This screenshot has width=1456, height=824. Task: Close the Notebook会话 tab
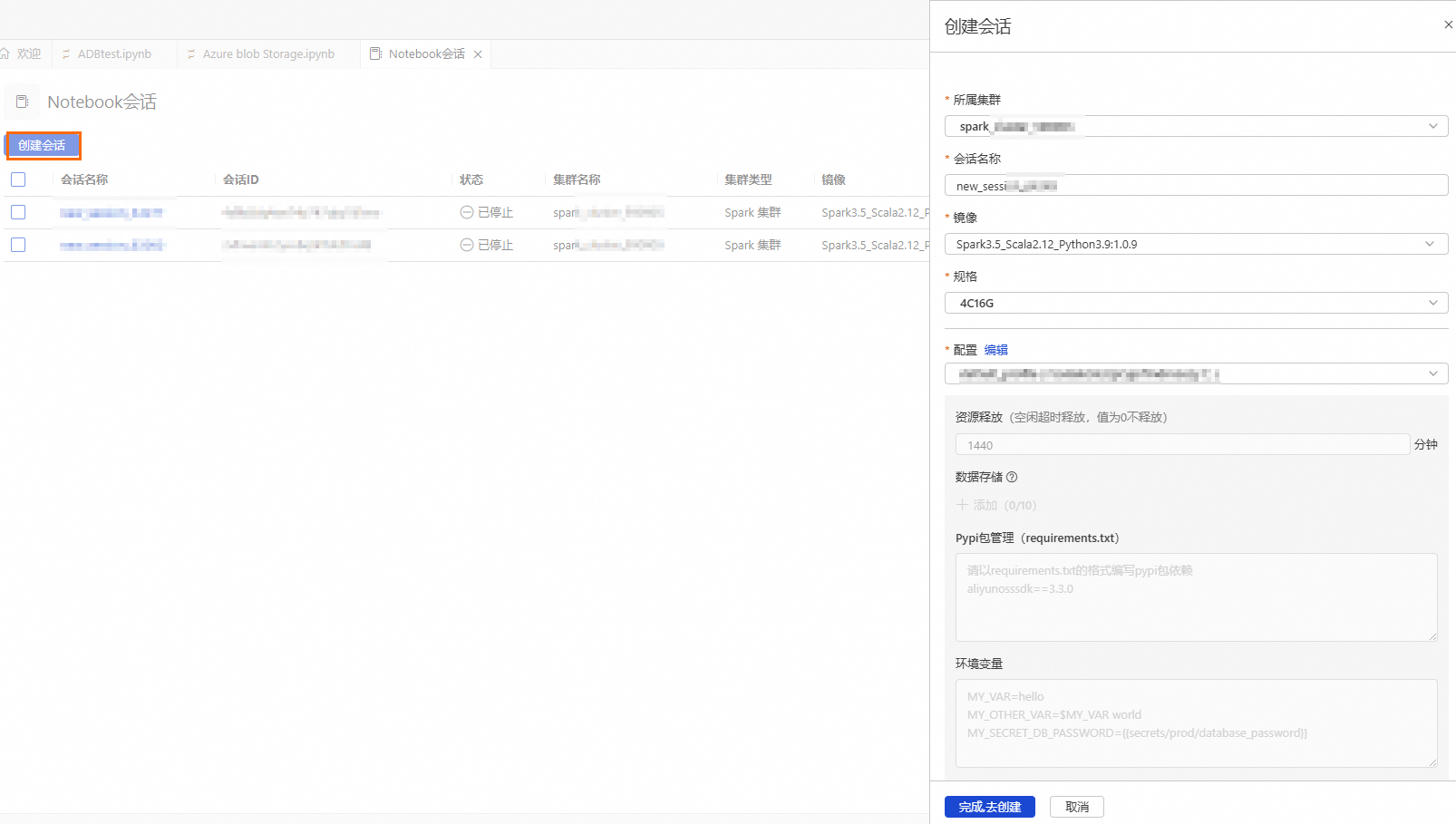click(478, 54)
